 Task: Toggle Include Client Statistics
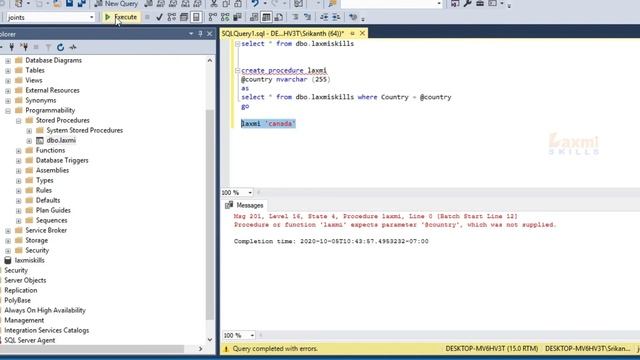click(x=237, y=17)
